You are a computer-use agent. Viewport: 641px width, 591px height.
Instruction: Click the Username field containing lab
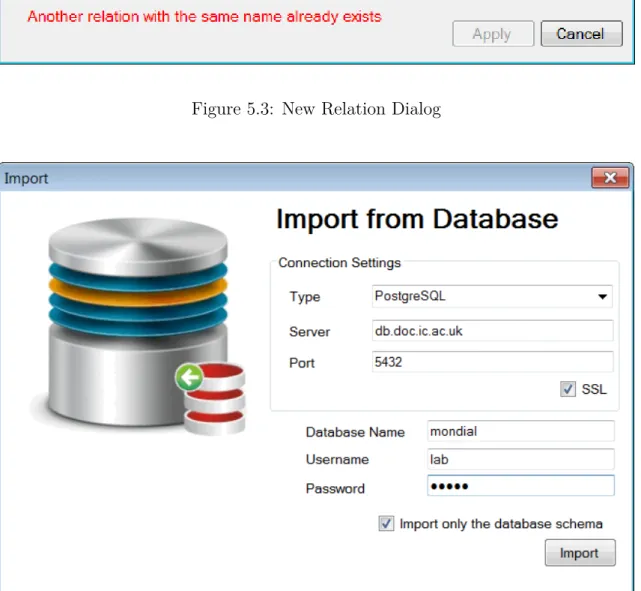[x=520, y=459]
